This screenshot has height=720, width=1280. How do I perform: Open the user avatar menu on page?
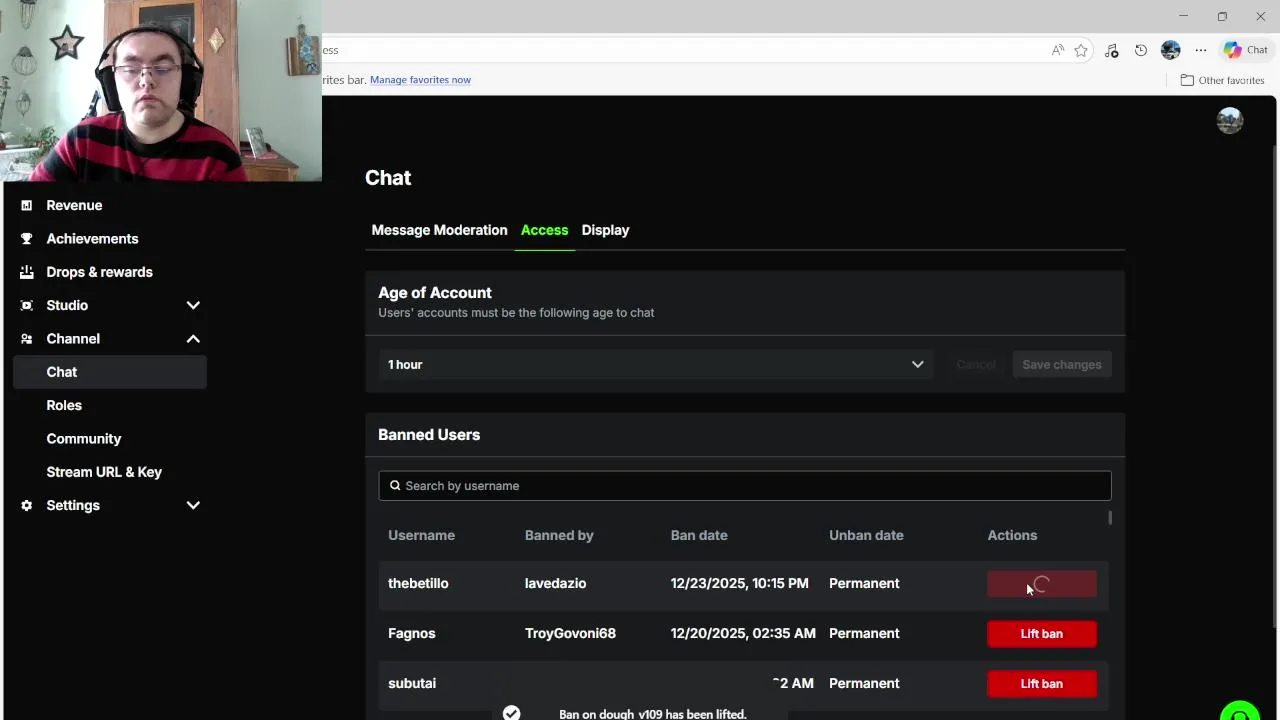tap(1229, 121)
